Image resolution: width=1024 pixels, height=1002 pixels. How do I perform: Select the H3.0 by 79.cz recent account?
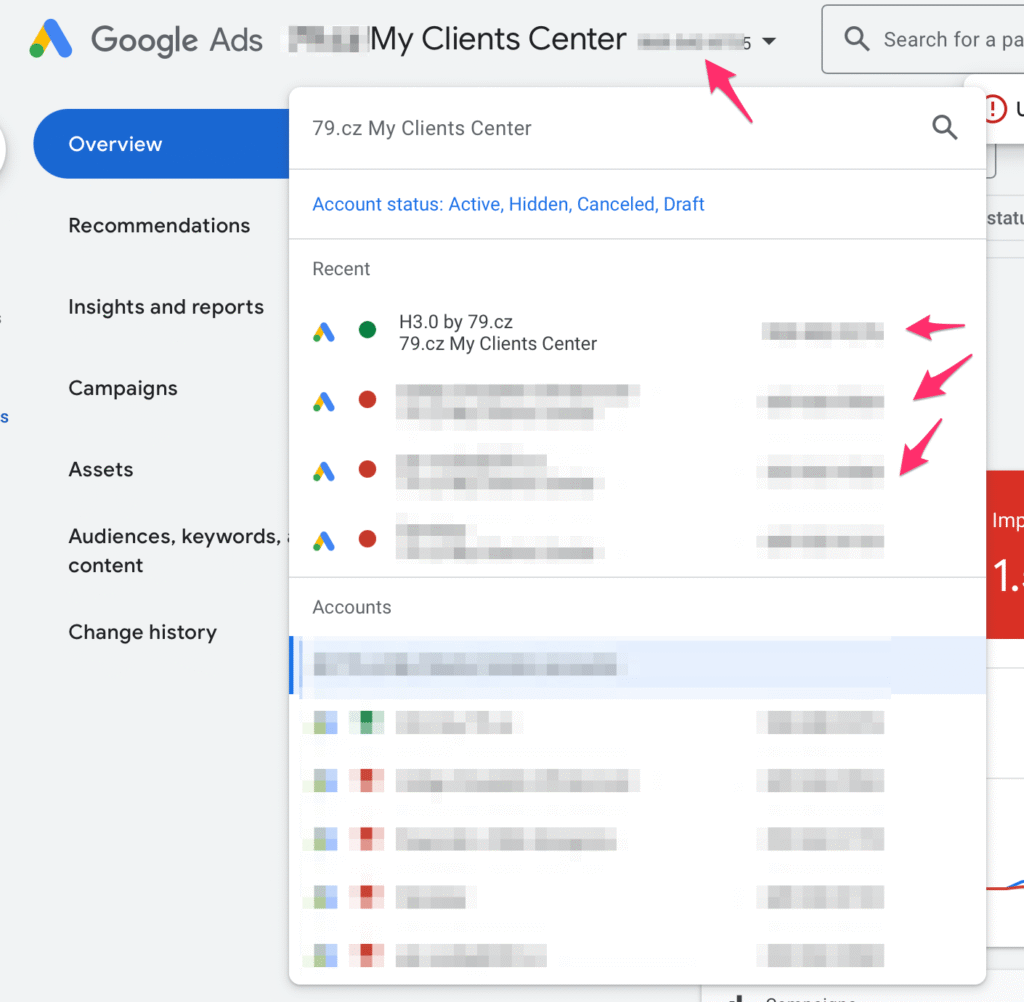click(x=497, y=333)
